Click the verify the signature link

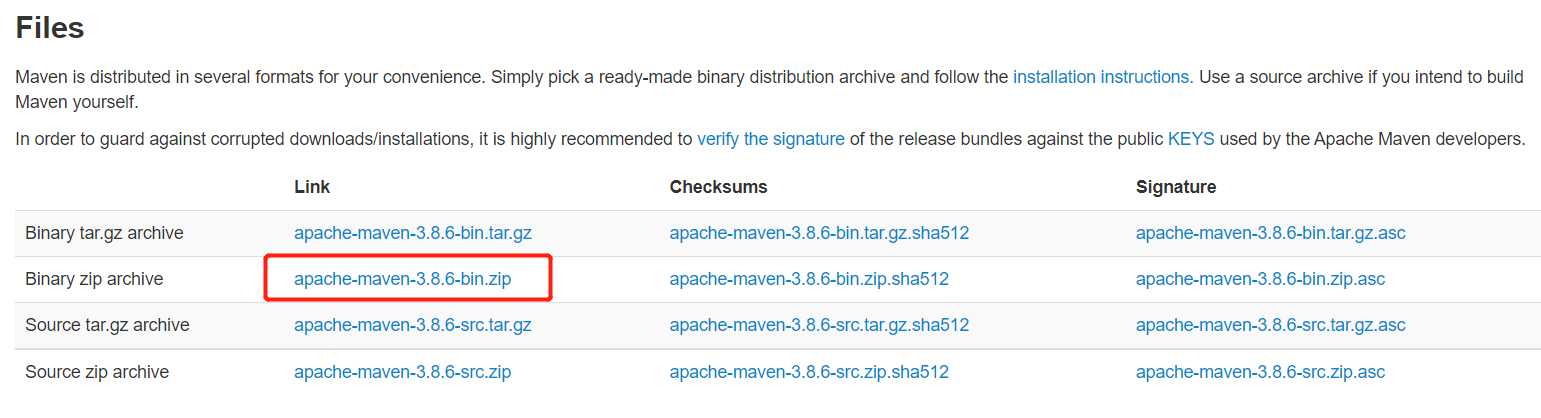point(770,139)
